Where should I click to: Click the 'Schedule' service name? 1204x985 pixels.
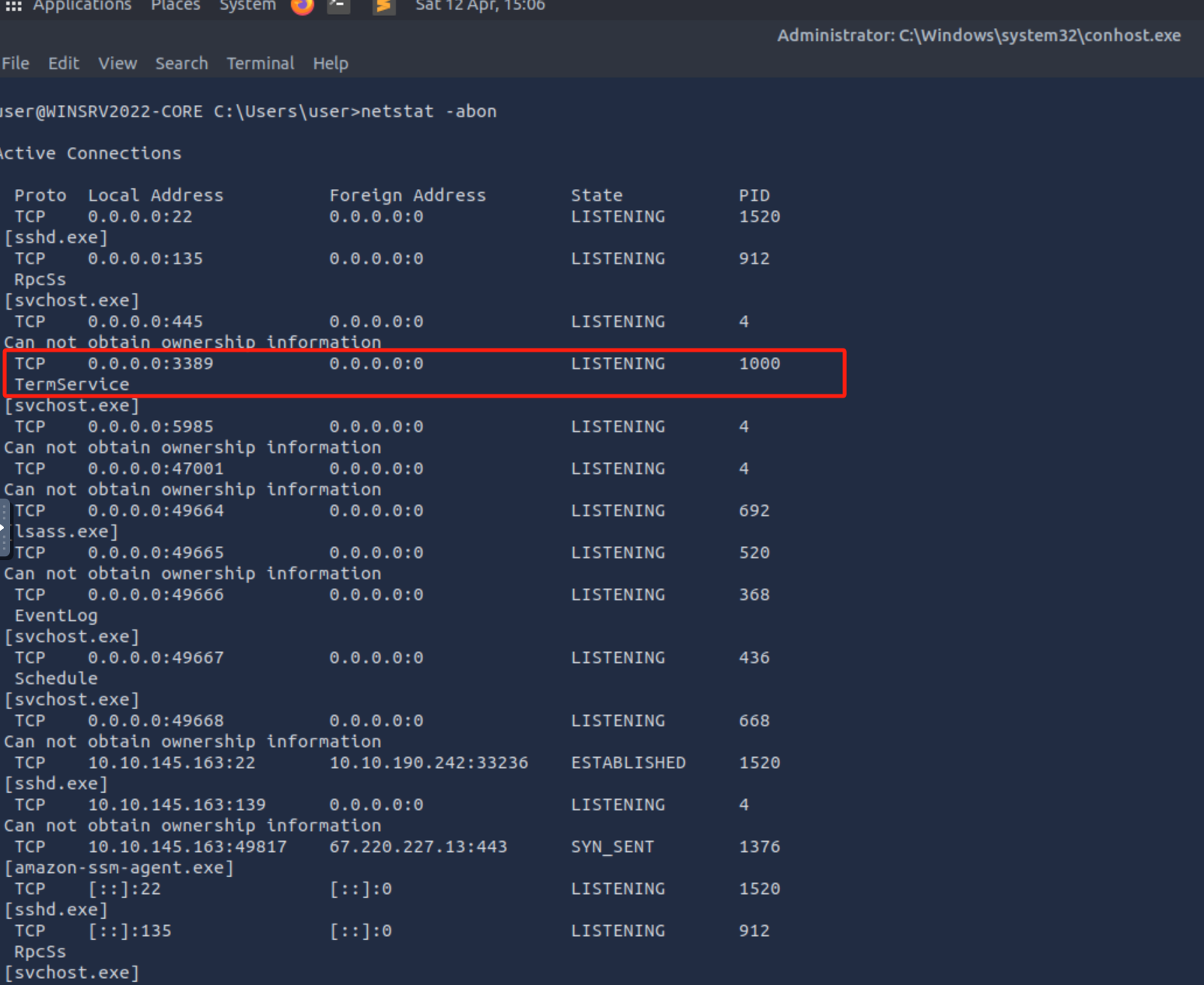[x=56, y=678]
